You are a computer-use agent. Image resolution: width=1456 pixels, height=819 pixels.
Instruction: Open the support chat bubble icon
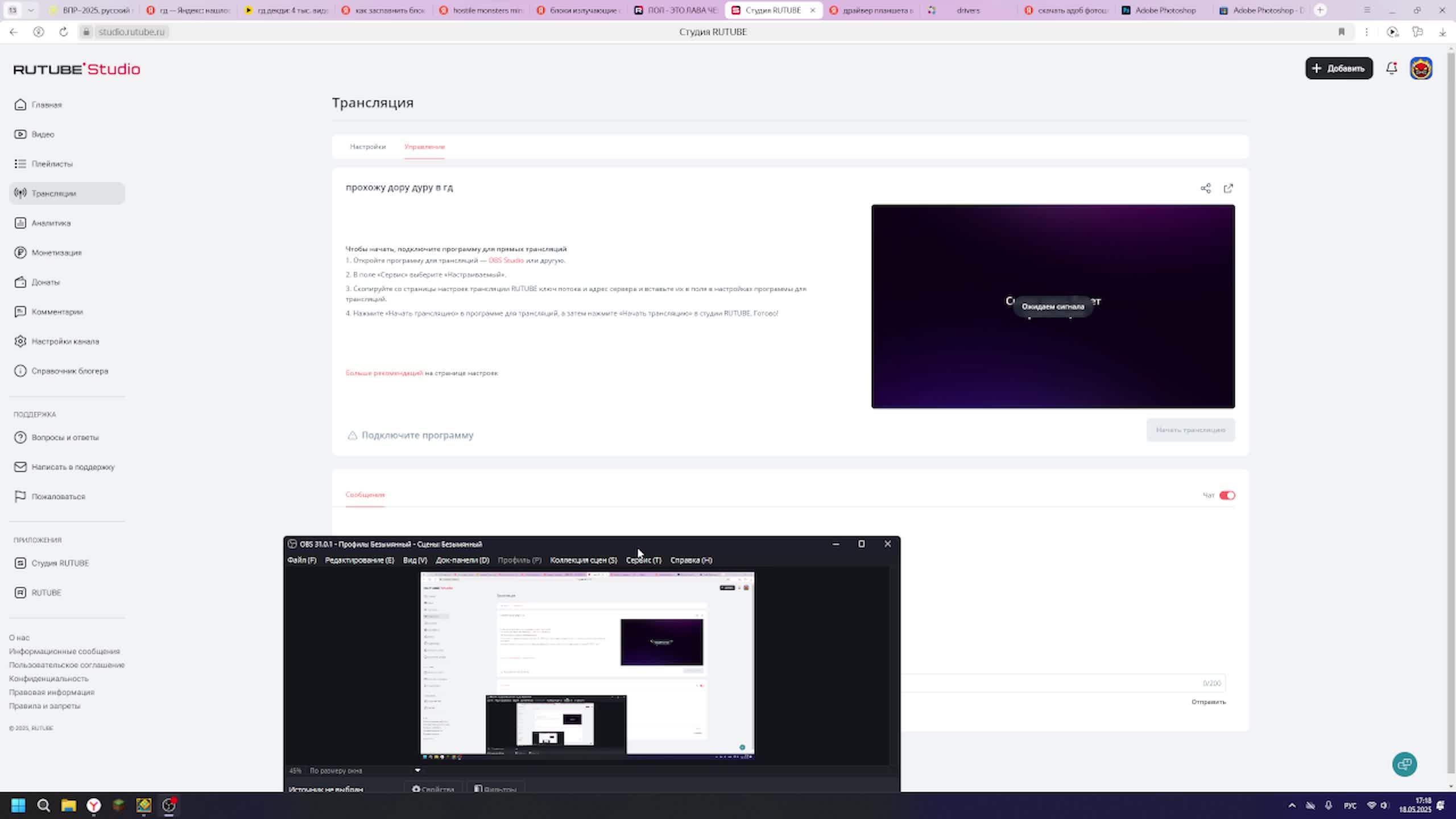1404,764
